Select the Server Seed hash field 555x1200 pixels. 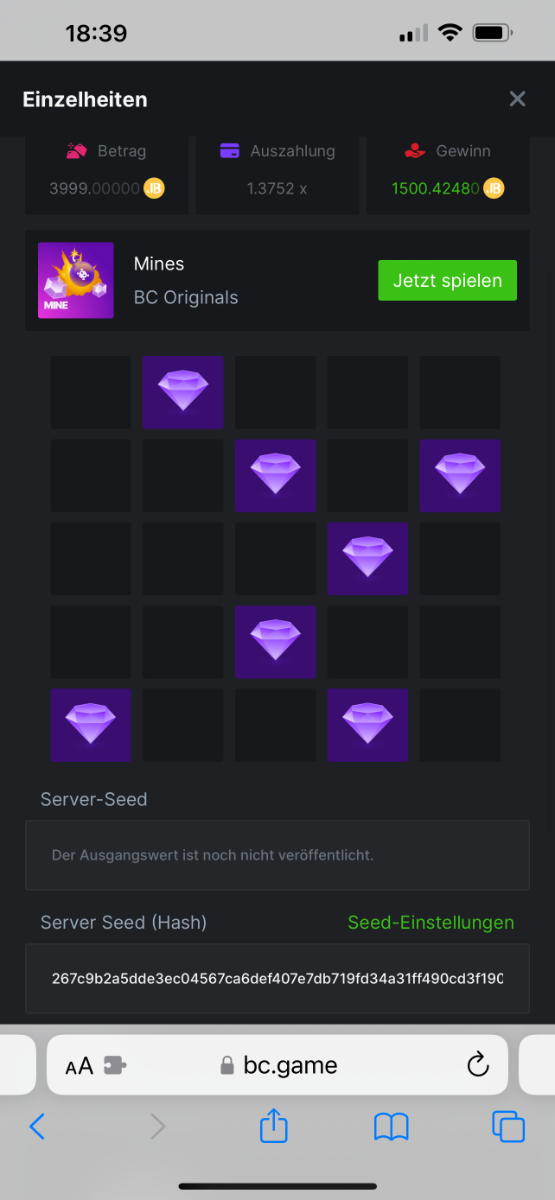277,978
